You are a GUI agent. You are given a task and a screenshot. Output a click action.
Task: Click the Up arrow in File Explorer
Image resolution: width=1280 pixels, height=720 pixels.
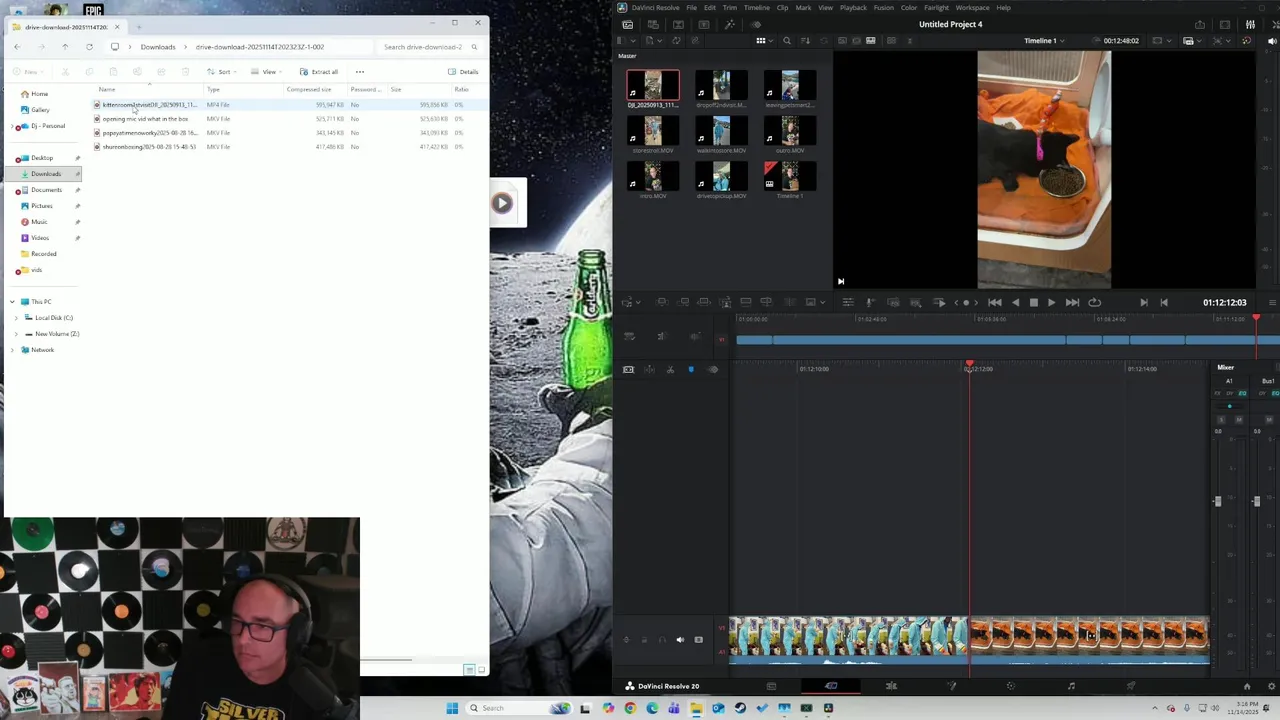(x=65, y=47)
